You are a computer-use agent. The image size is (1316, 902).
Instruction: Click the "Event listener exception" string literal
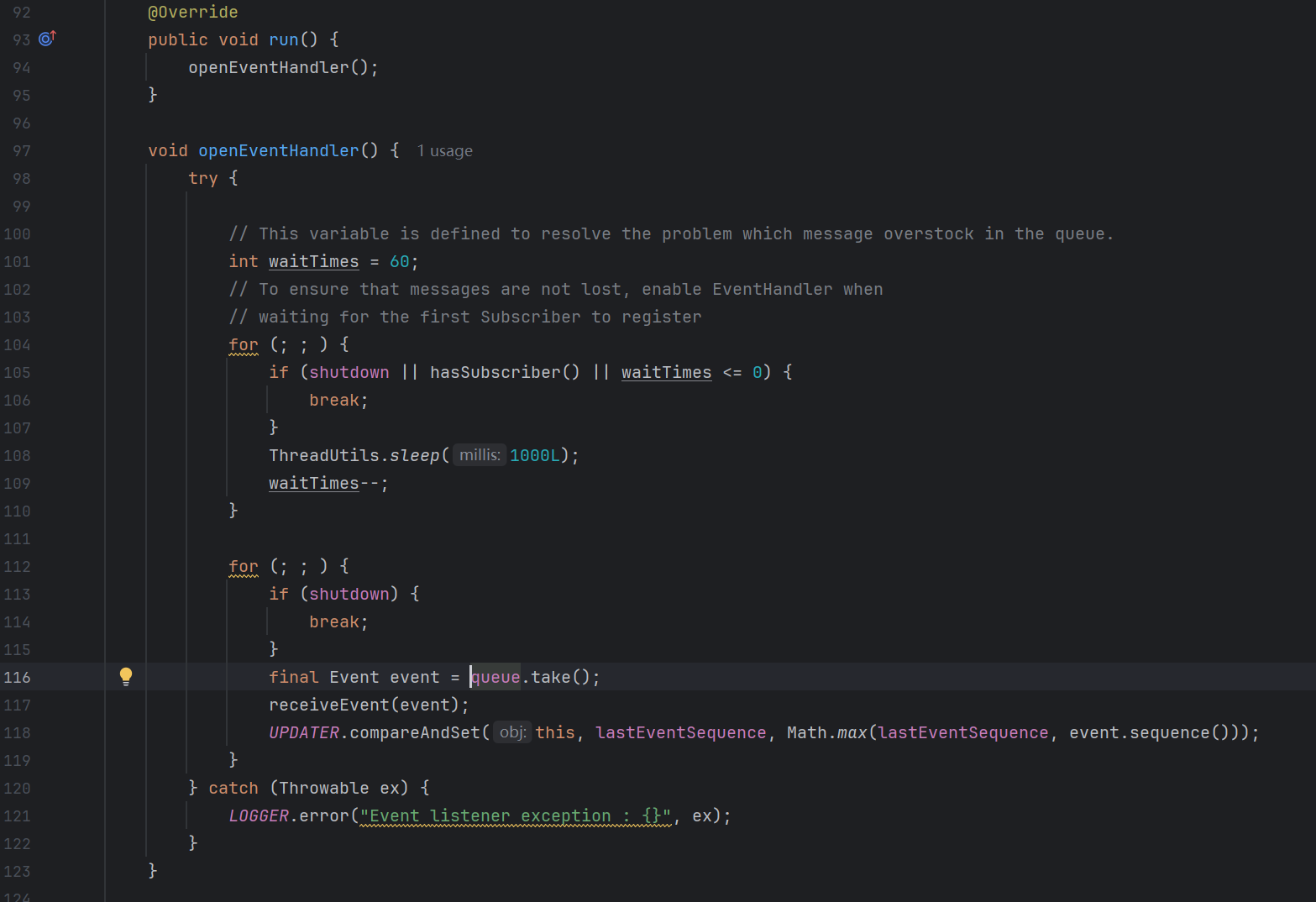[515, 816]
